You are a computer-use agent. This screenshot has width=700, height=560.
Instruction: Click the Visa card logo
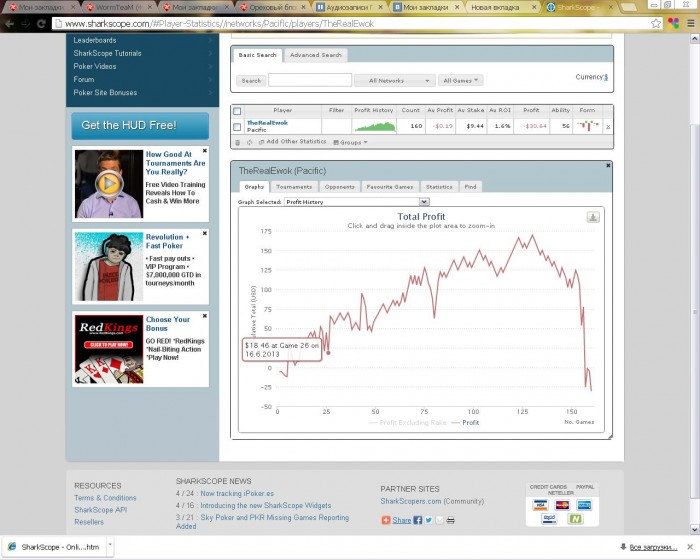tap(540, 506)
